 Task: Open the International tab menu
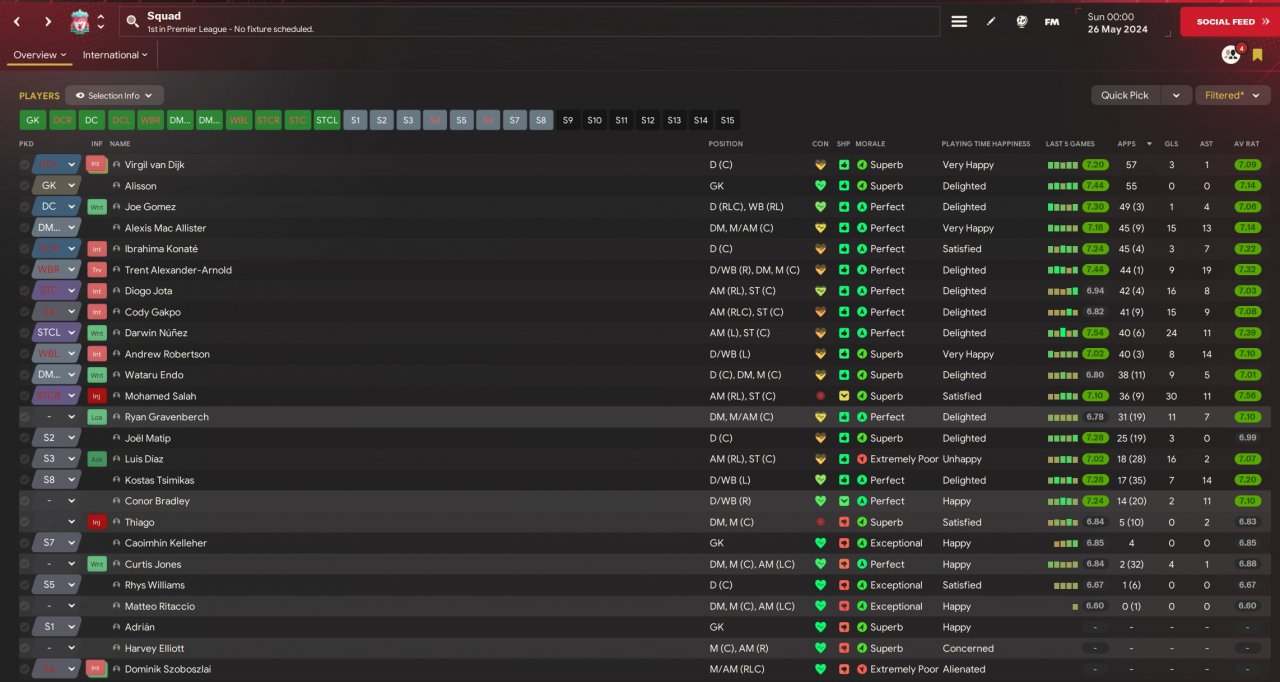(x=116, y=55)
